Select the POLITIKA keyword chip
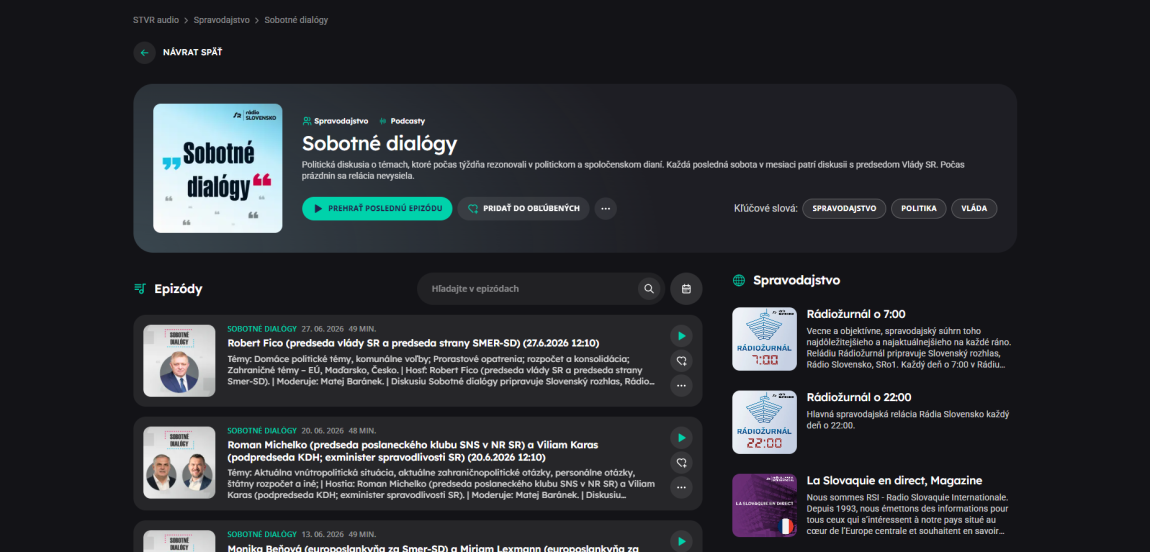This screenshot has height=552, width=1150. (919, 208)
